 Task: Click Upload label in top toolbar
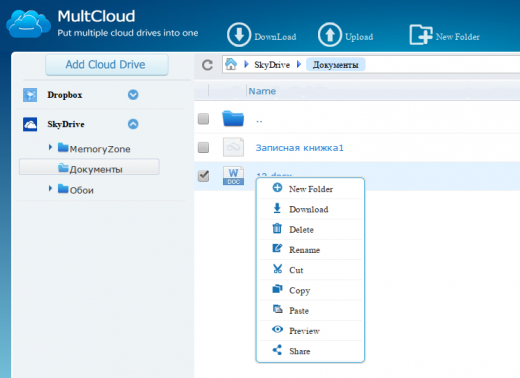tap(359, 37)
